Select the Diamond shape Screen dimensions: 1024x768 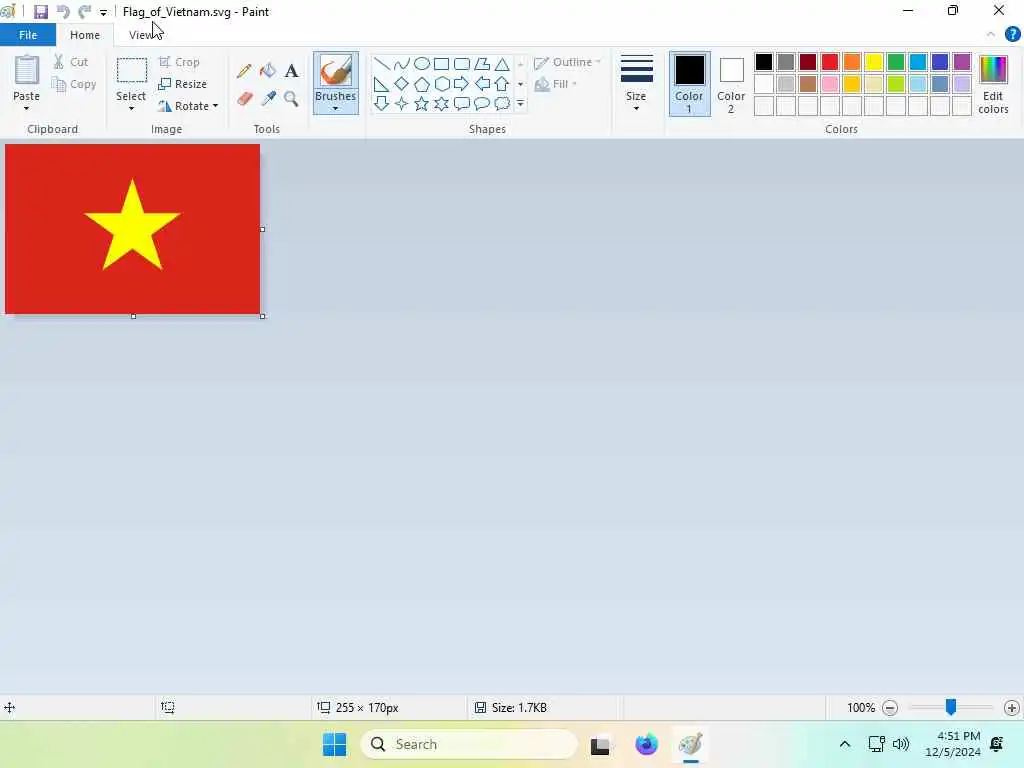click(x=402, y=84)
